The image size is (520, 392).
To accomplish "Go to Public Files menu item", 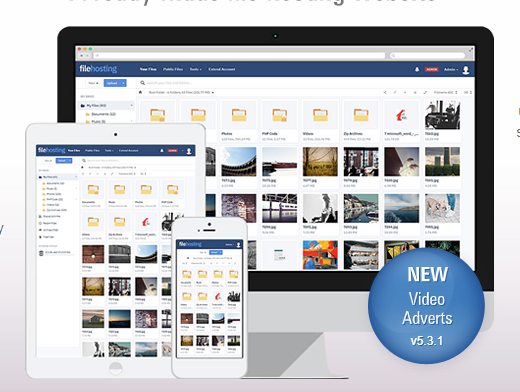I will point(173,69).
